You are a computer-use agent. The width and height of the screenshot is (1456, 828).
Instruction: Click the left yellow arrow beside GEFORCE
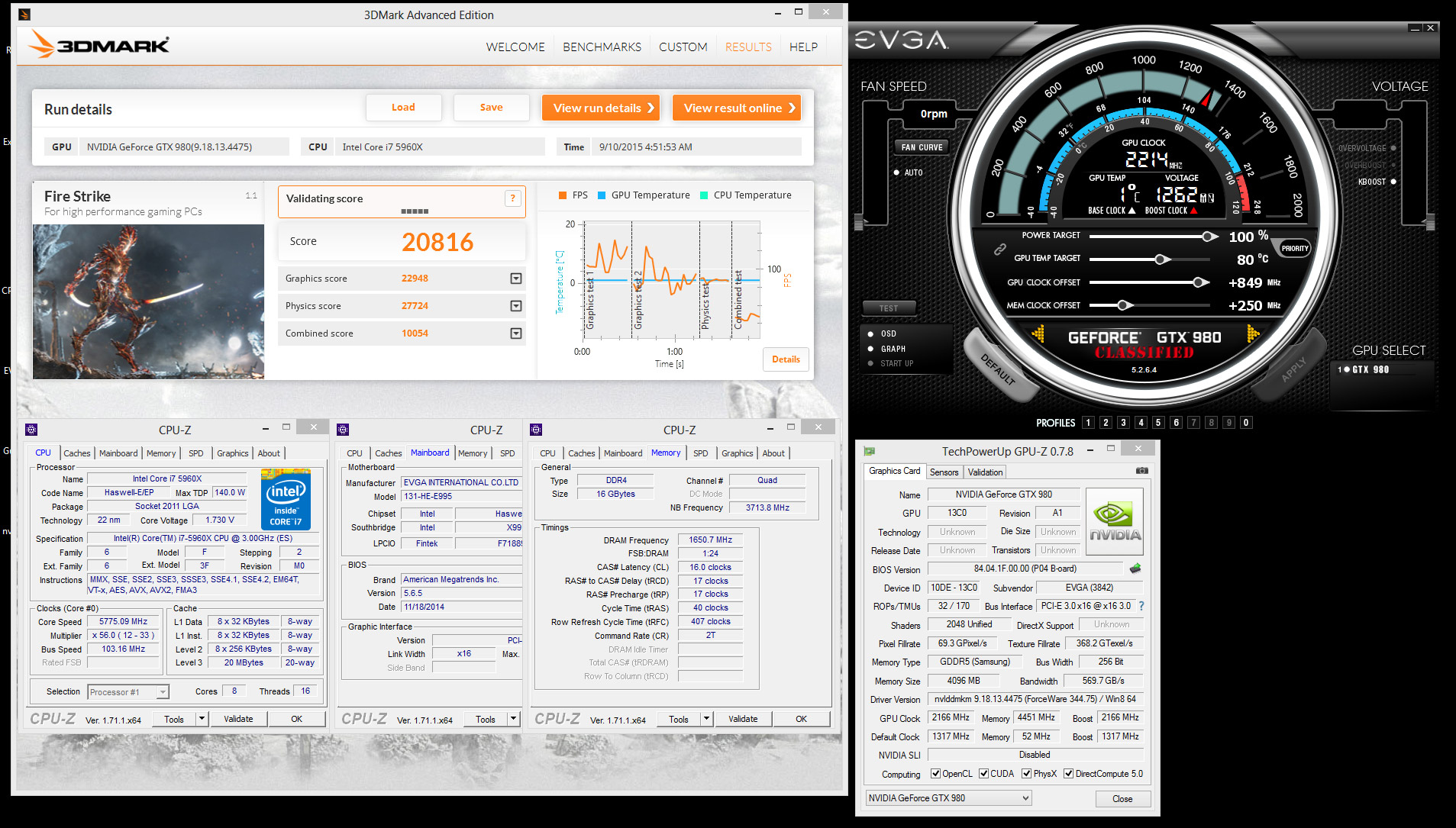point(1038,333)
